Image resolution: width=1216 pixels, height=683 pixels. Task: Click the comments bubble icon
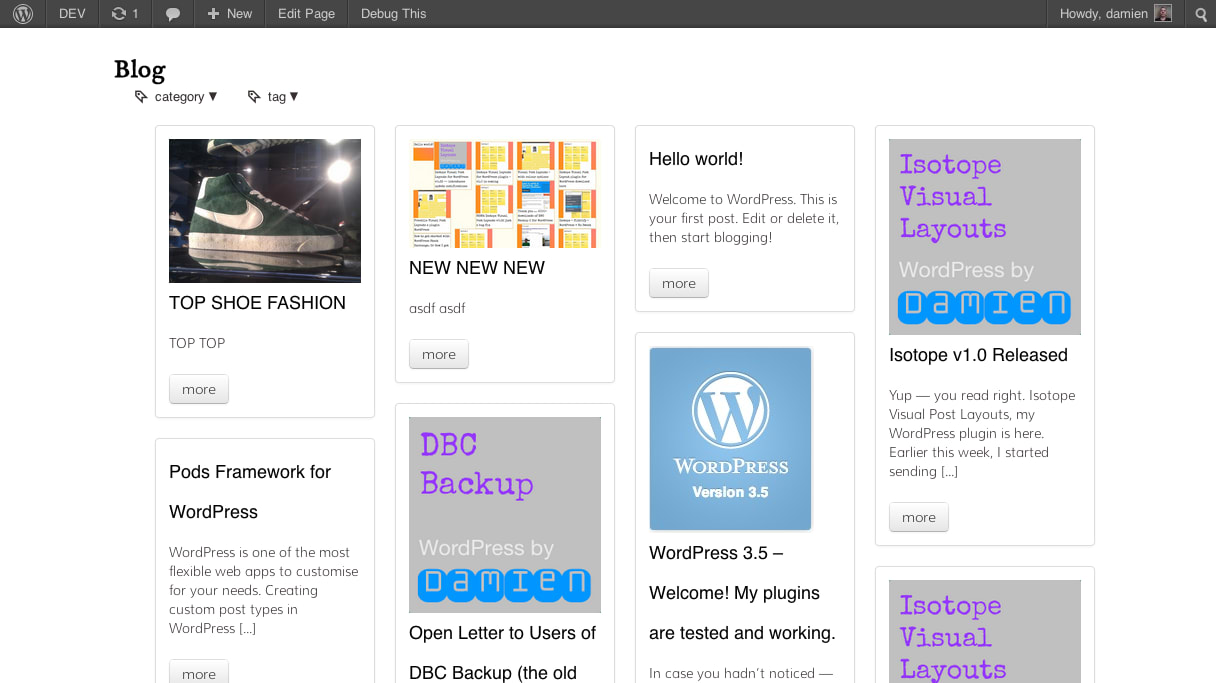172,13
